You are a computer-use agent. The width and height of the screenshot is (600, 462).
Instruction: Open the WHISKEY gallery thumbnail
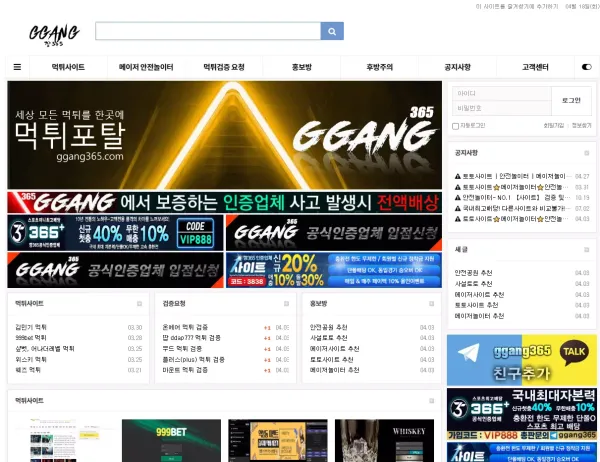(x=384, y=441)
